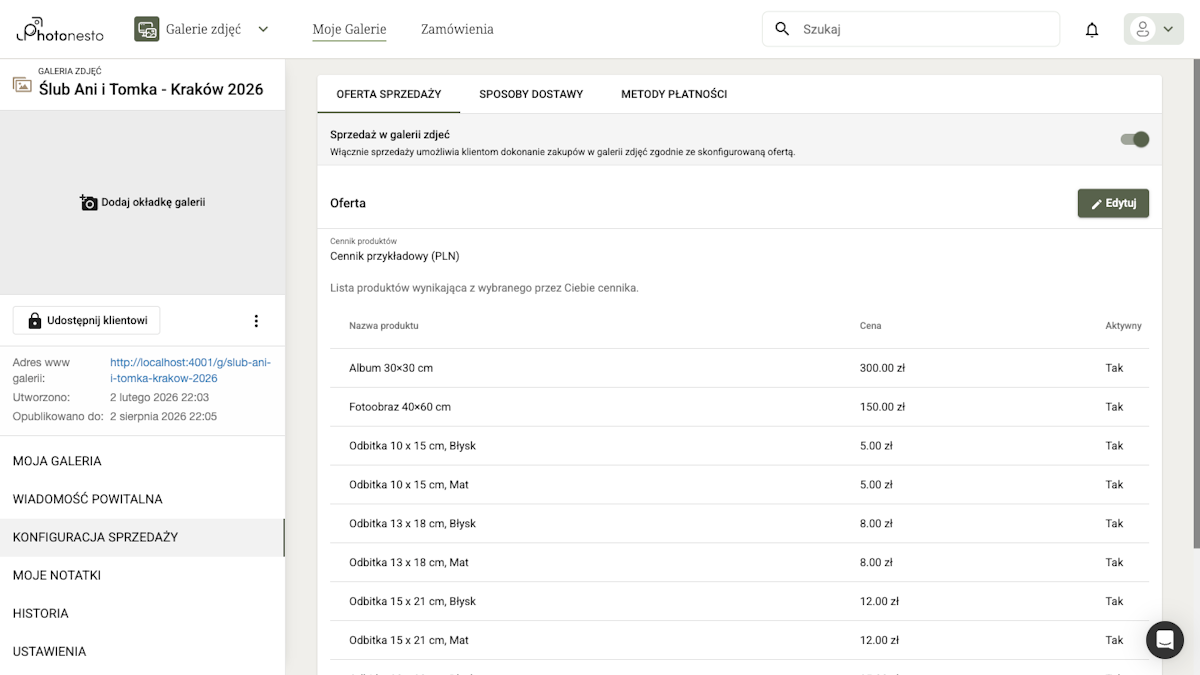Image resolution: width=1200 pixels, height=675 pixels.
Task: Toggle the Sprzedaż w galerii zdjęć switch
Action: [x=1134, y=139]
